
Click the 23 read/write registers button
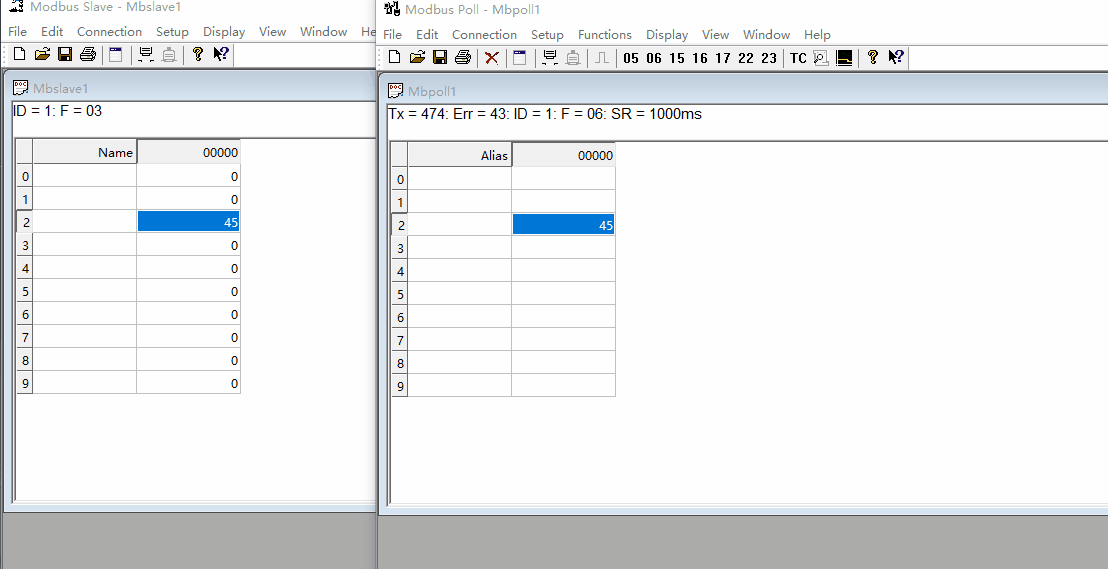point(768,58)
